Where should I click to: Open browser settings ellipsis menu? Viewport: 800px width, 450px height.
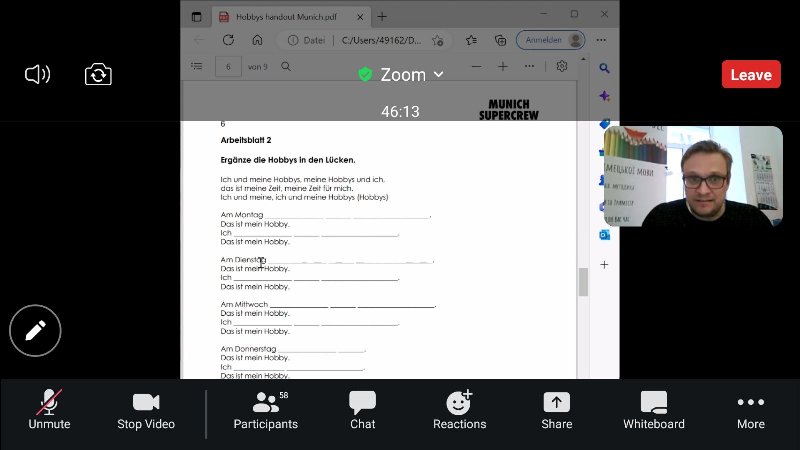(x=601, y=40)
